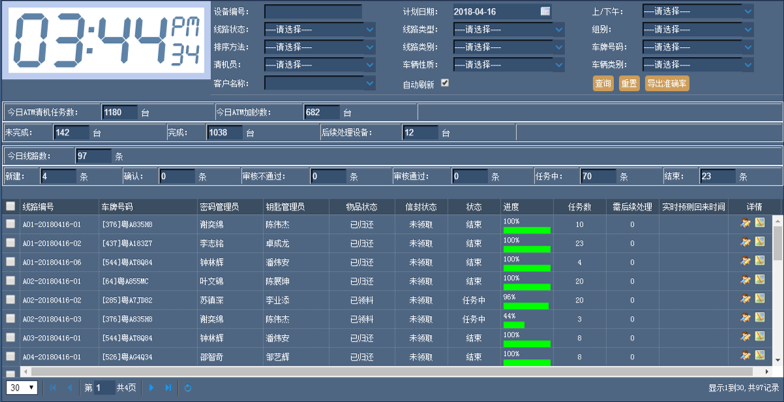The height and width of the screenshot is (402, 784).
Task: Open the page size dropdown showing 30
Action: [22, 388]
